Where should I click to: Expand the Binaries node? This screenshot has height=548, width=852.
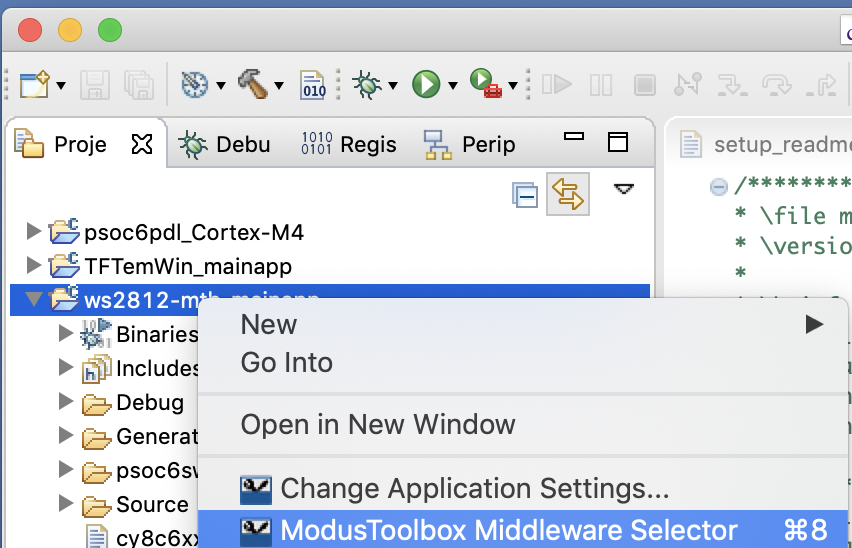(x=66, y=333)
